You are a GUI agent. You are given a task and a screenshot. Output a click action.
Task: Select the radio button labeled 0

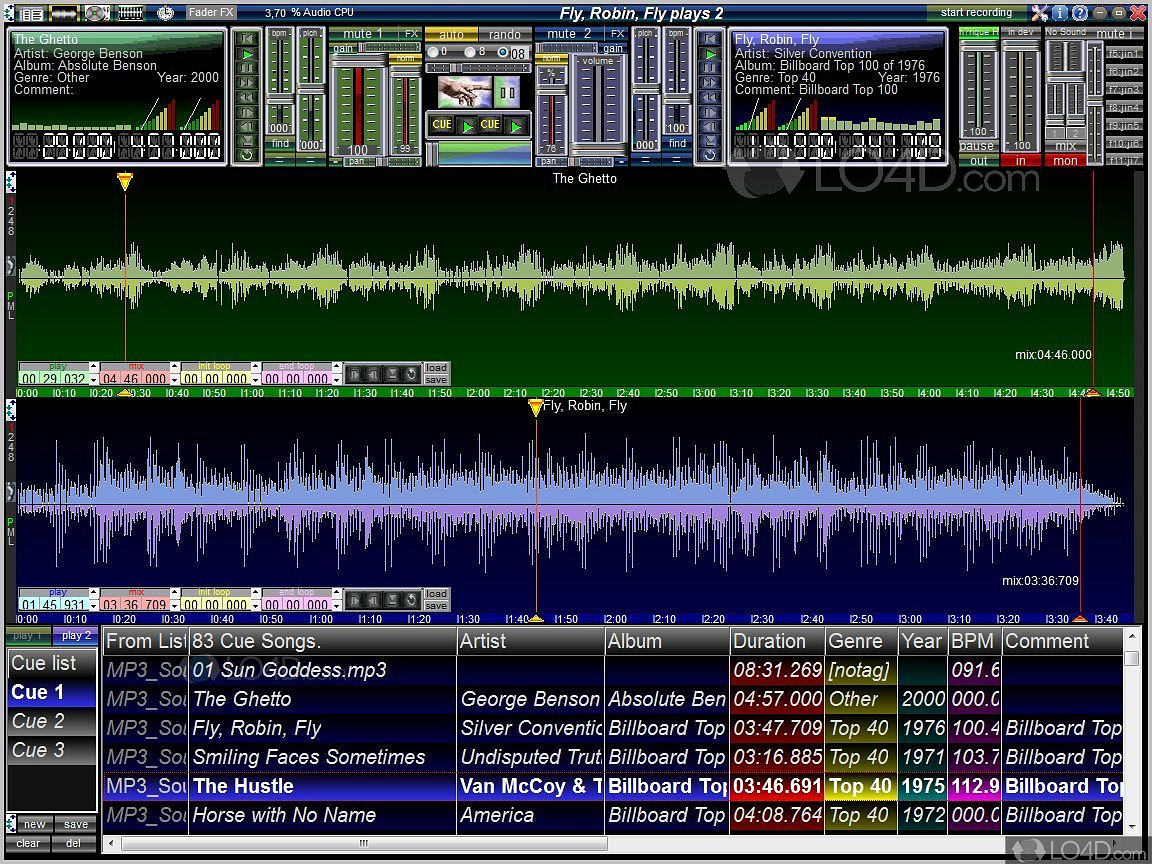[x=433, y=52]
